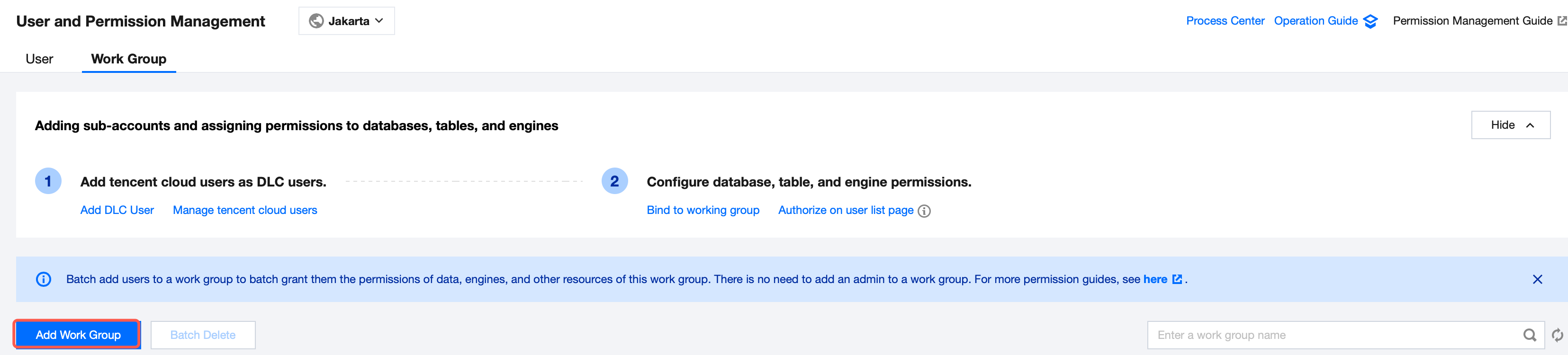Collapse the guide panel with Hide
The width and height of the screenshot is (1568, 355).
pyautogui.click(x=1510, y=125)
